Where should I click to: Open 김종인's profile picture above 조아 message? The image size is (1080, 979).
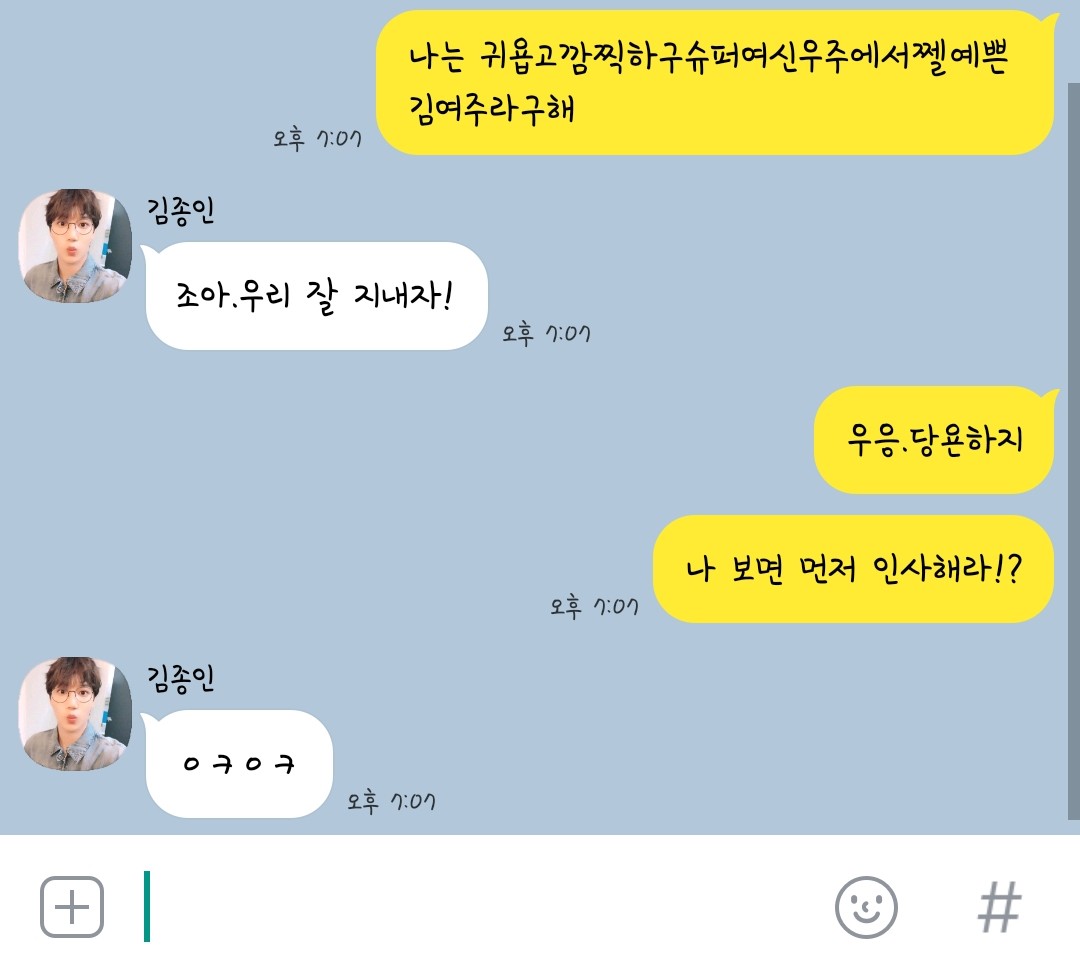75,245
